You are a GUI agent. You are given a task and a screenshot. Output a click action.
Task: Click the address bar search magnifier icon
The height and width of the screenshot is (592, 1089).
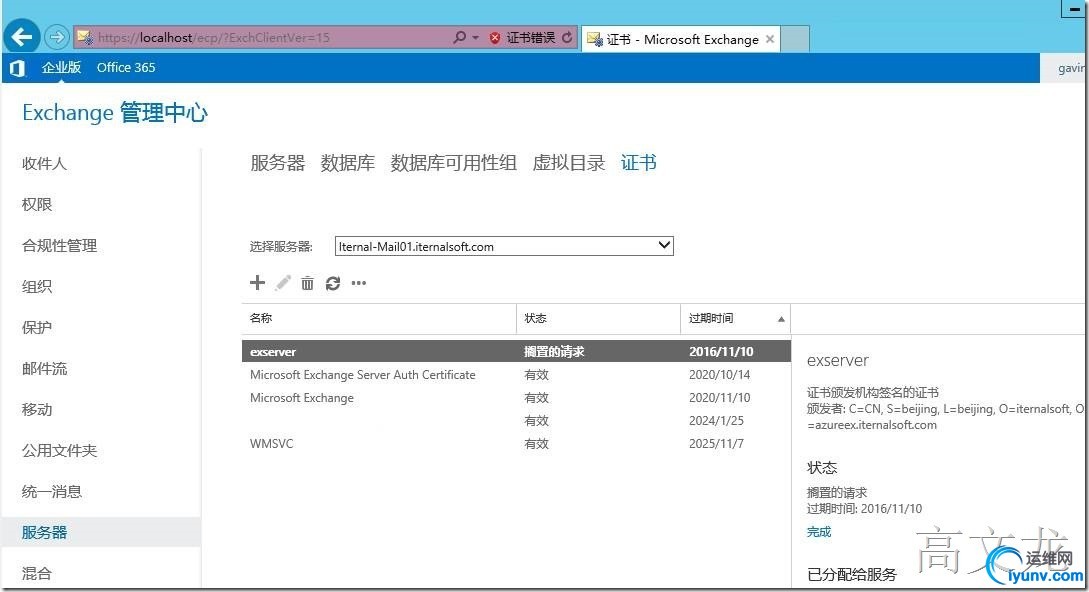click(x=459, y=38)
